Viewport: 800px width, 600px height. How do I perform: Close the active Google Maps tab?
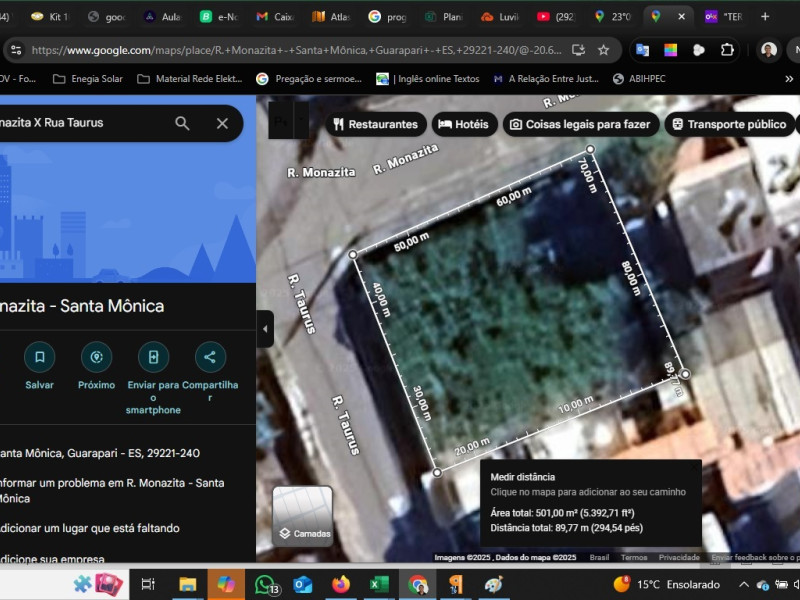[681, 17]
